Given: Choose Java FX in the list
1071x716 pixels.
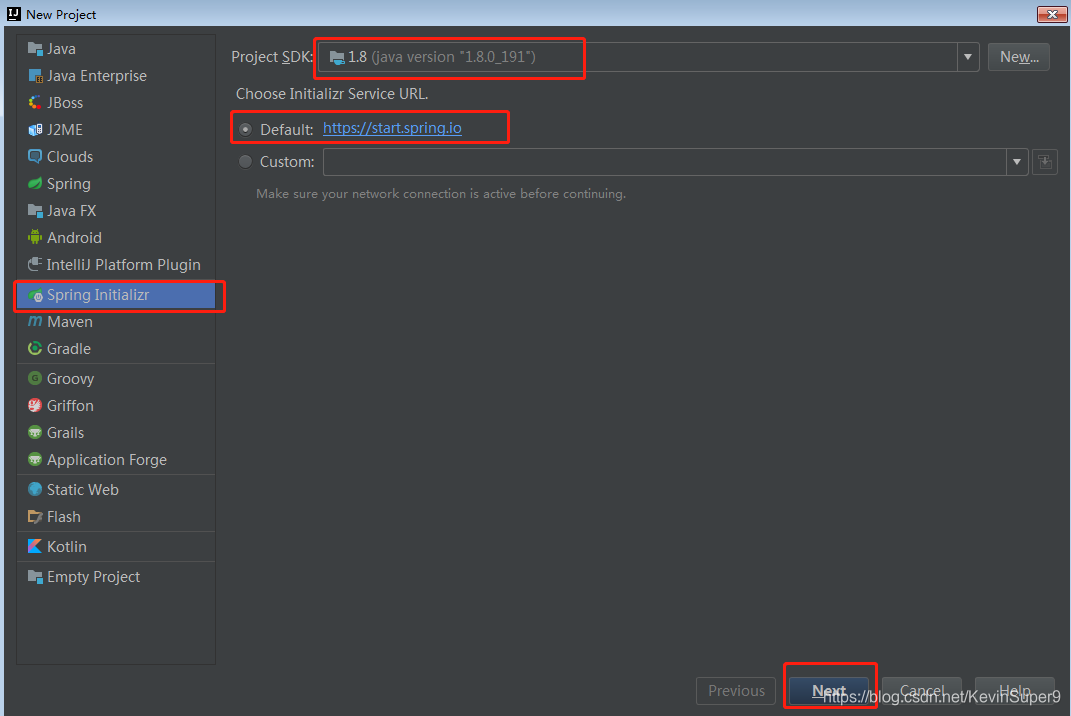Looking at the screenshot, I should pos(116,210).
